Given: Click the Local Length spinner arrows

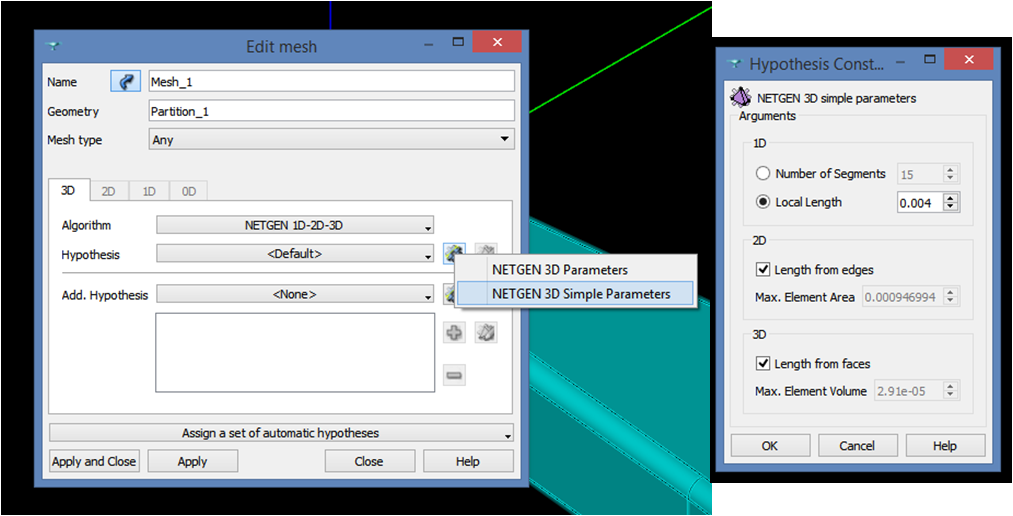Looking at the screenshot, I should [x=949, y=202].
